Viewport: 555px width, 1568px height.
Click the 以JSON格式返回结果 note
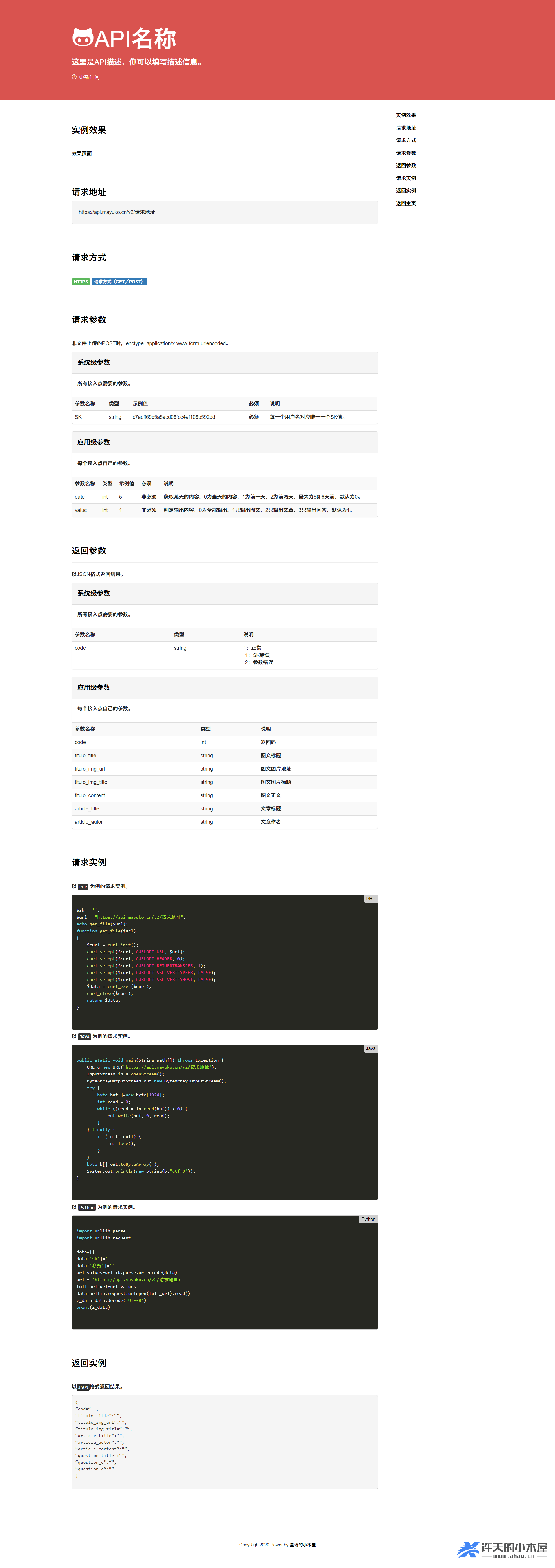tap(98, 574)
